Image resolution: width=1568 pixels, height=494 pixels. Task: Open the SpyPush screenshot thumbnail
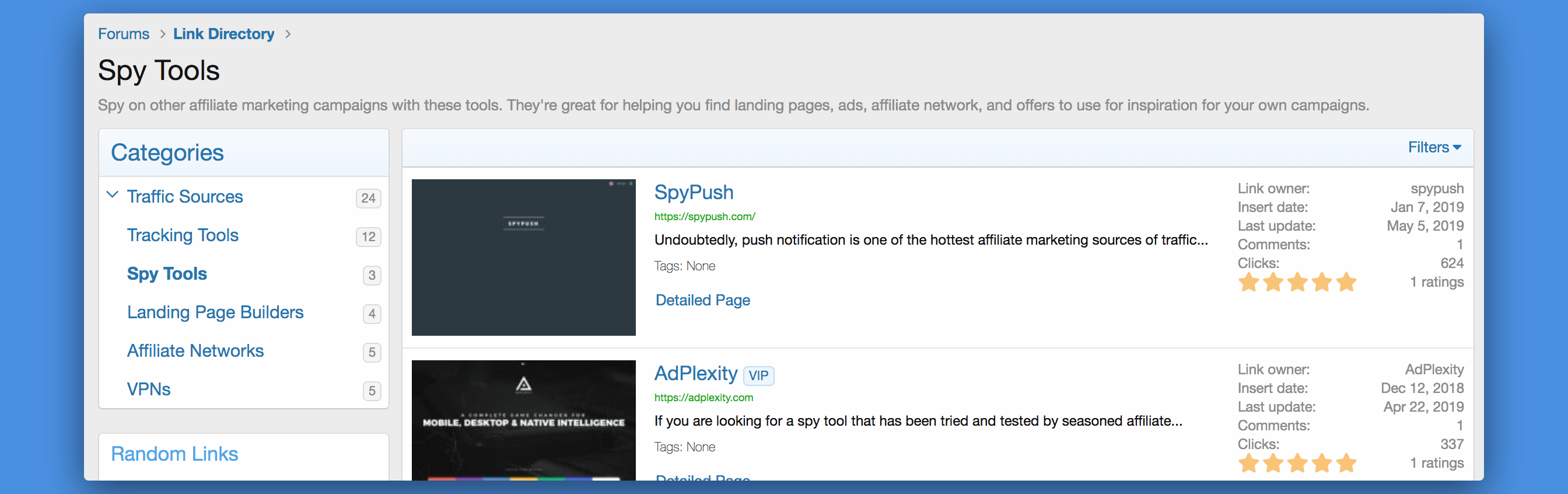coord(523,257)
